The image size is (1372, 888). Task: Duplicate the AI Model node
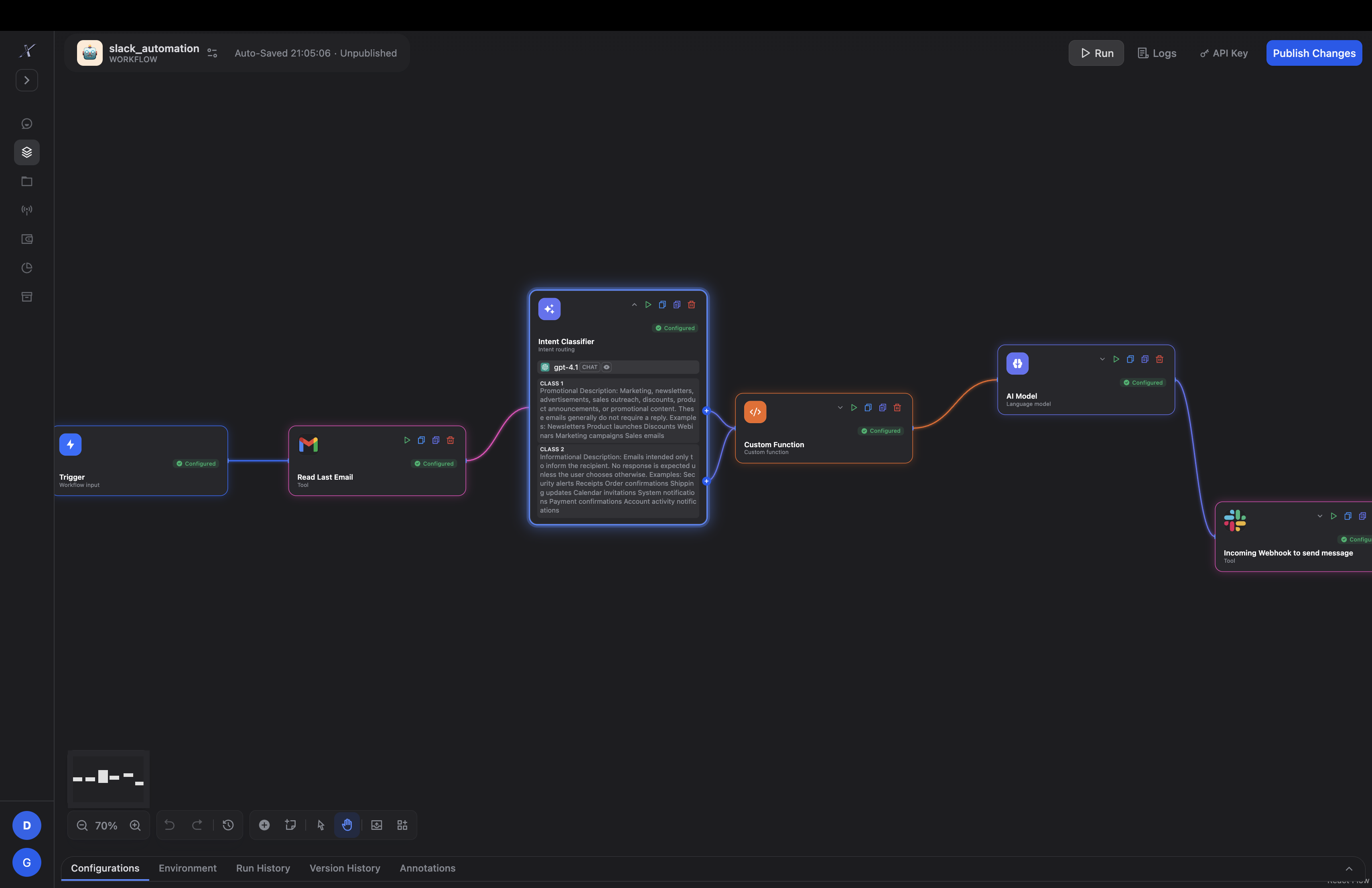pos(1145,360)
